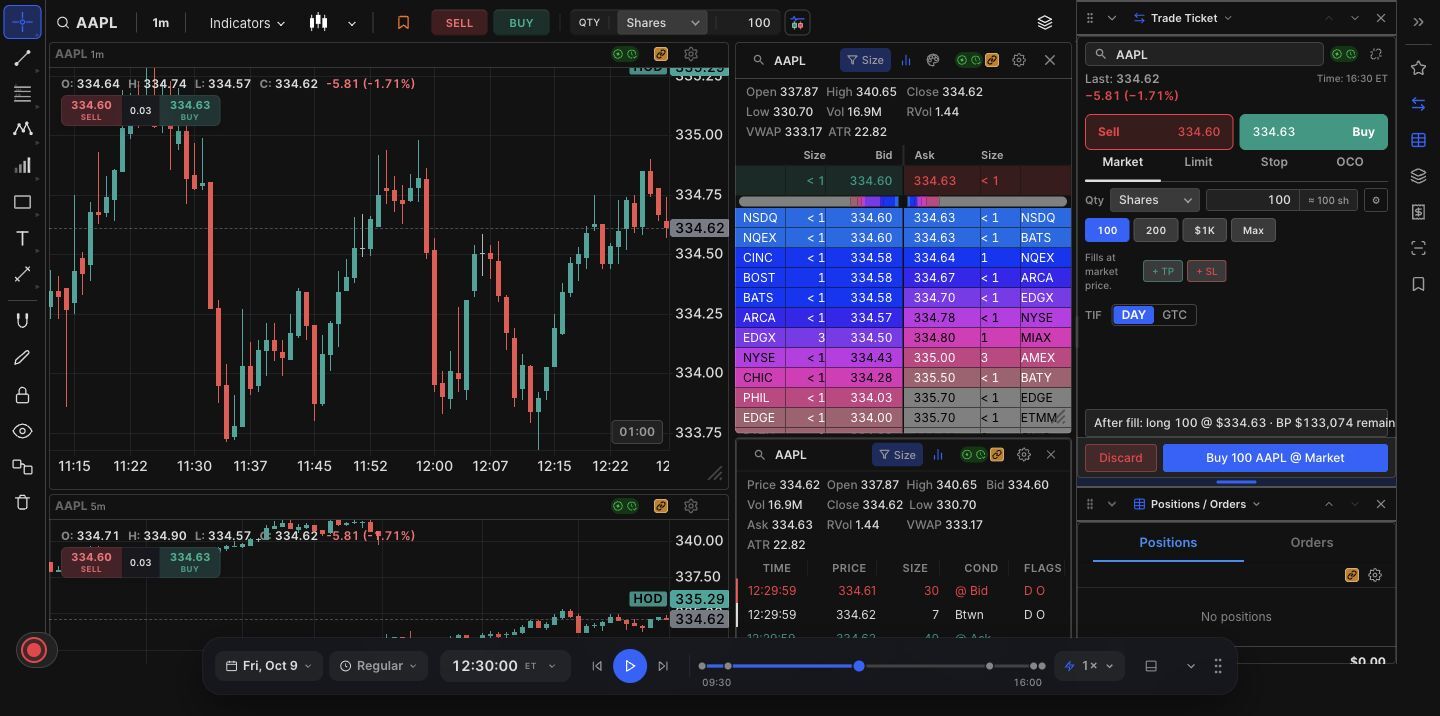Discard the trade ticket order
Image resolution: width=1440 pixels, height=716 pixels.
click(1120, 458)
